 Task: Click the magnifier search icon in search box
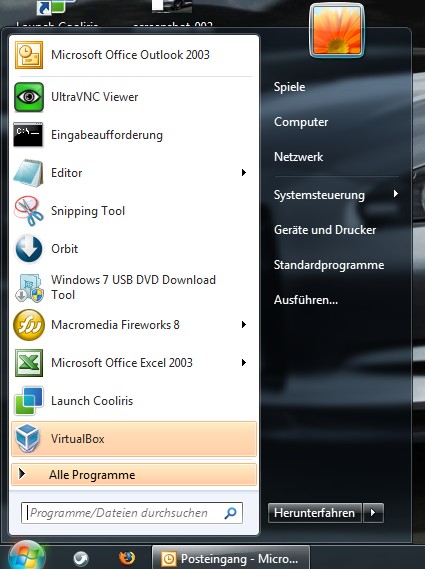click(230, 513)
